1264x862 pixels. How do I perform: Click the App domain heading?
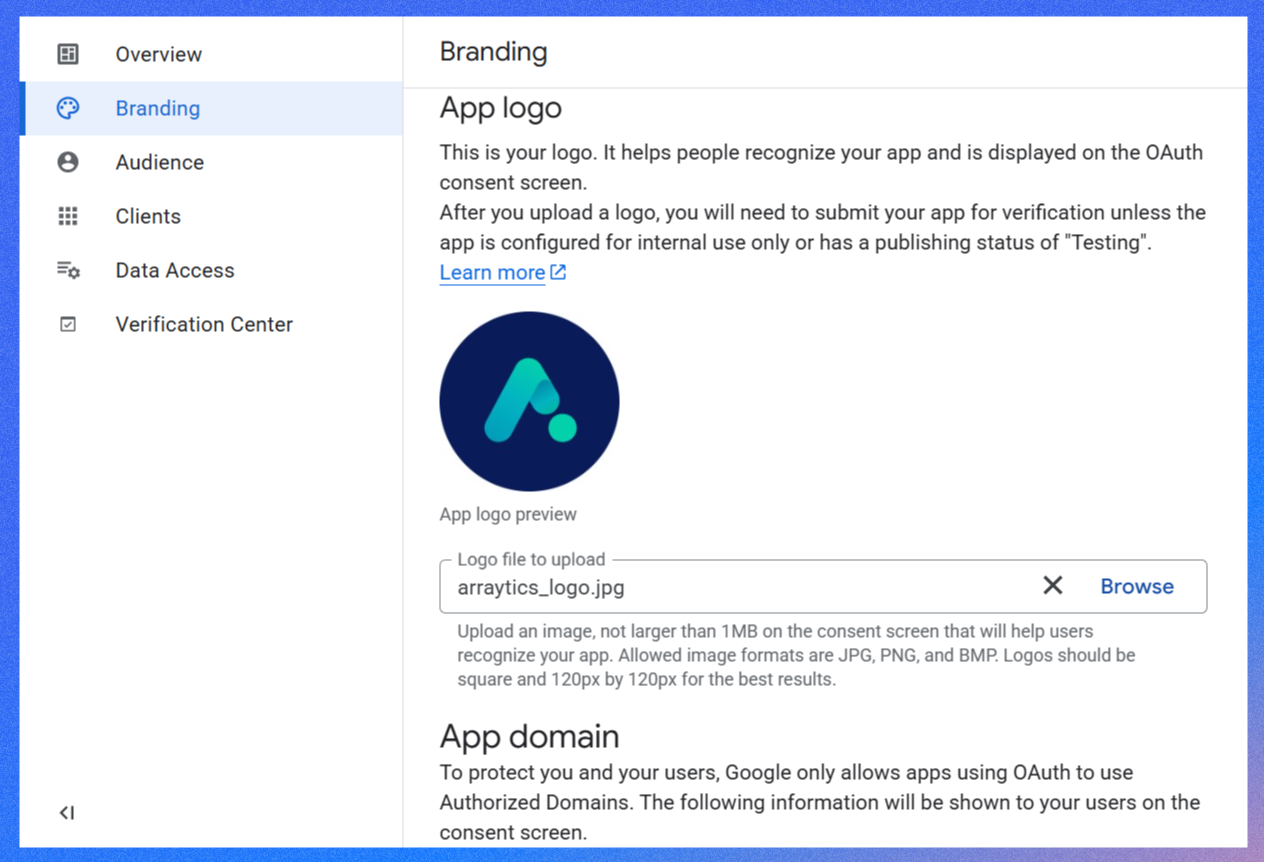coord(530,736)
